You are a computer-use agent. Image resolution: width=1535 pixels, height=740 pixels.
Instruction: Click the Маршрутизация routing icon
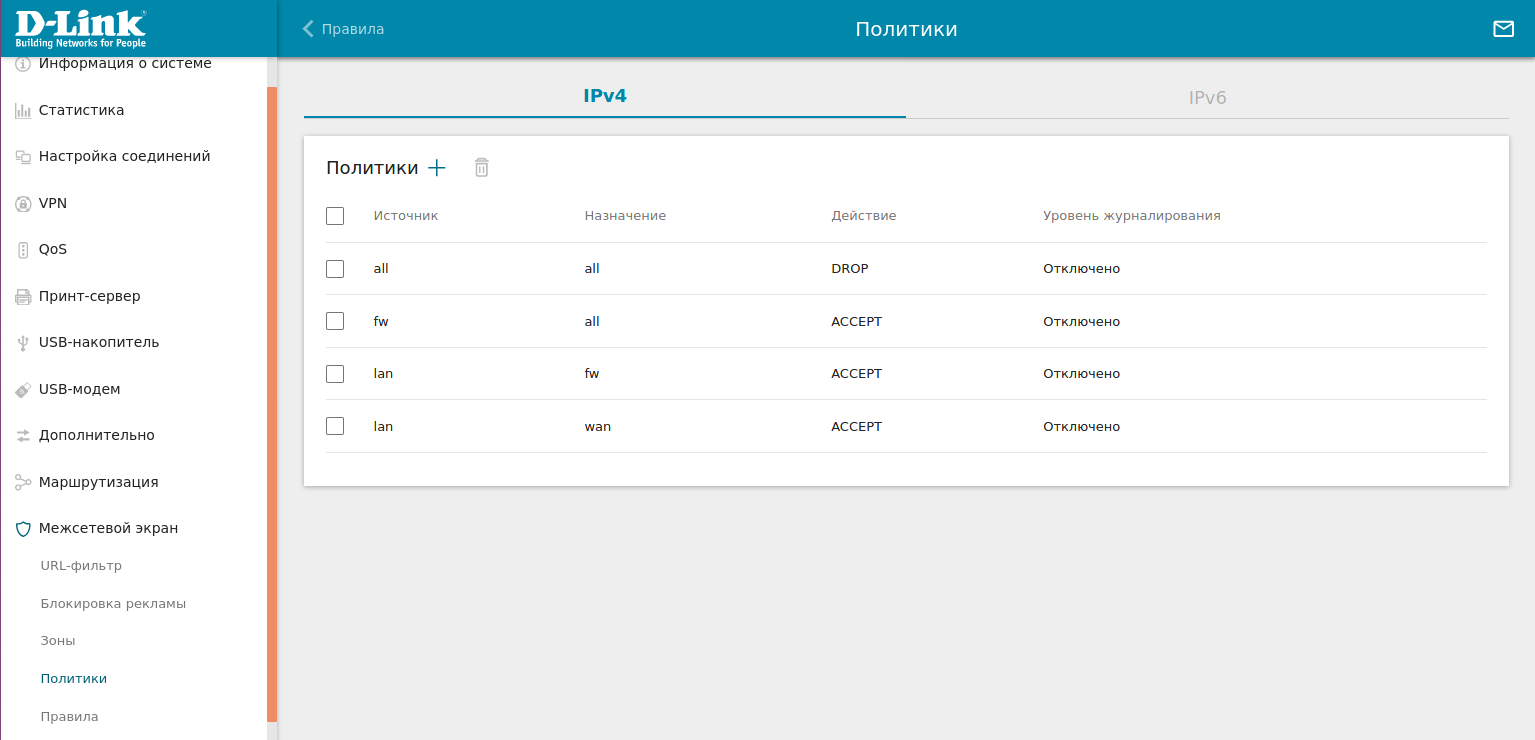point(23,483)
